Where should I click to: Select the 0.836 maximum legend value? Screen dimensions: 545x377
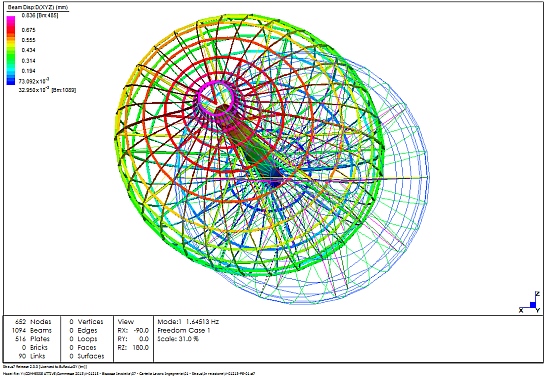40,15
